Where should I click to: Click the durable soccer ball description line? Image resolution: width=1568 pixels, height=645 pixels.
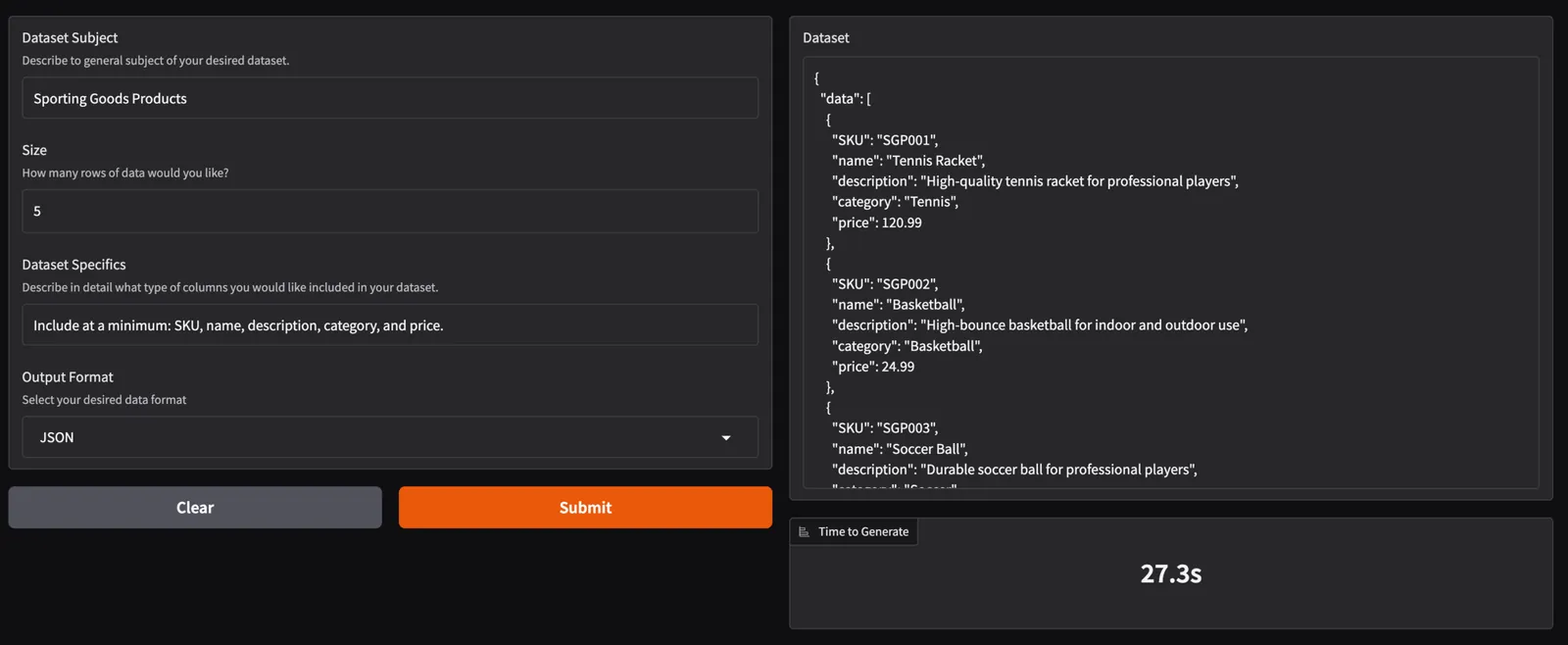(1014, 470)
